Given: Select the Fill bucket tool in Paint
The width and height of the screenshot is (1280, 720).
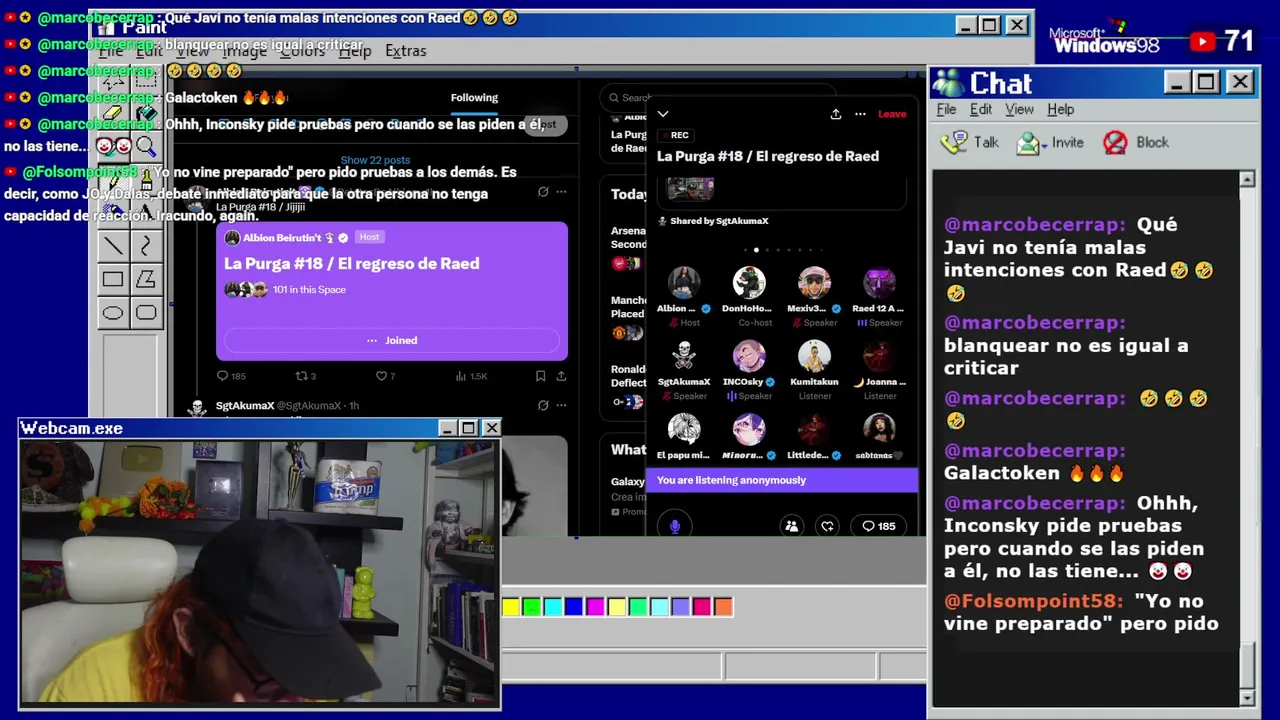Looking at the screenshot, I should pyautogui.click(x=146, y=112).
